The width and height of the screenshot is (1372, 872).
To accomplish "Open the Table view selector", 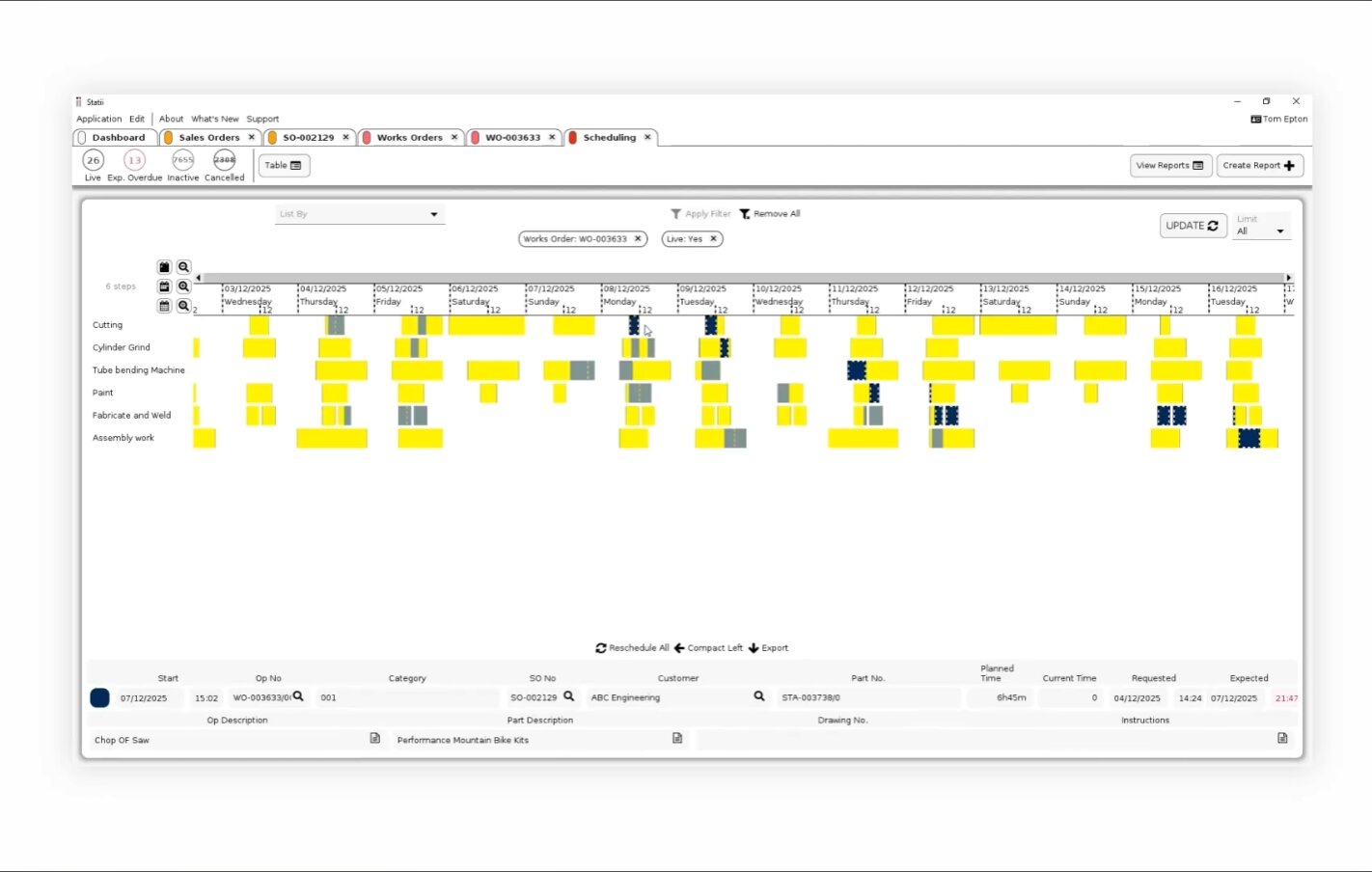I will click(284, 166).
